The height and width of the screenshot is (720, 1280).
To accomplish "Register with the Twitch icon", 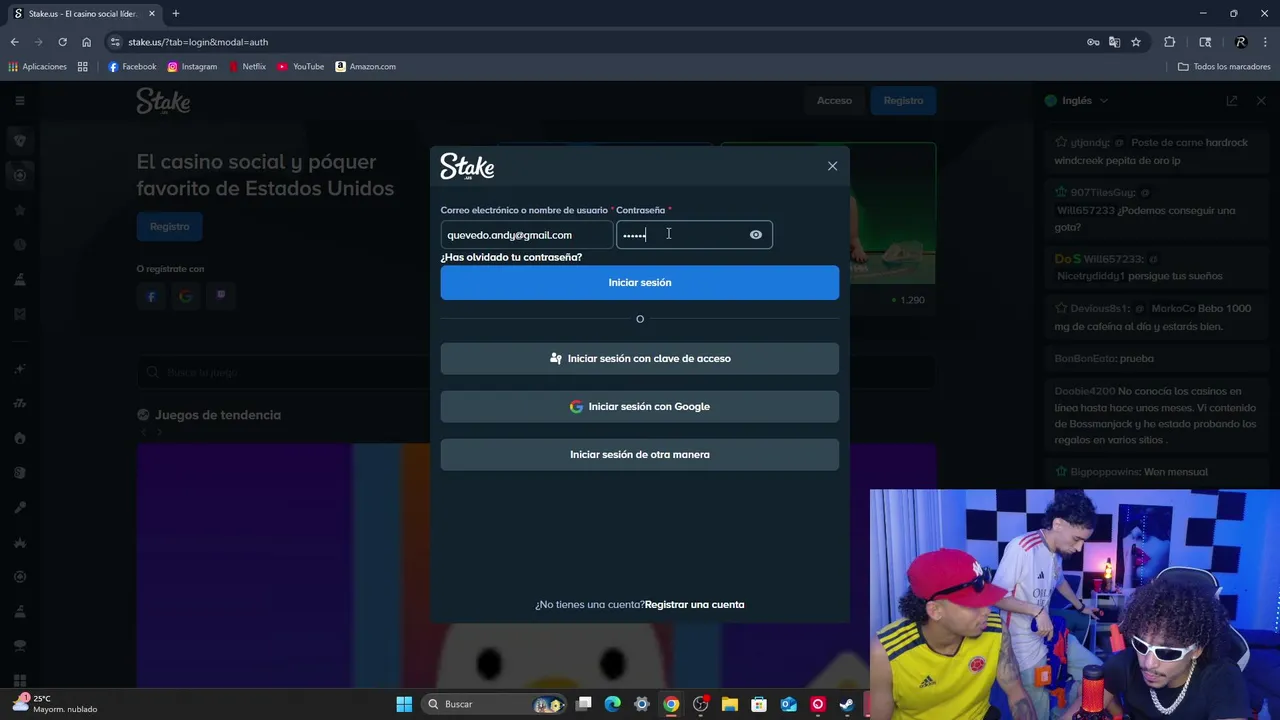I will coord(220,296).
